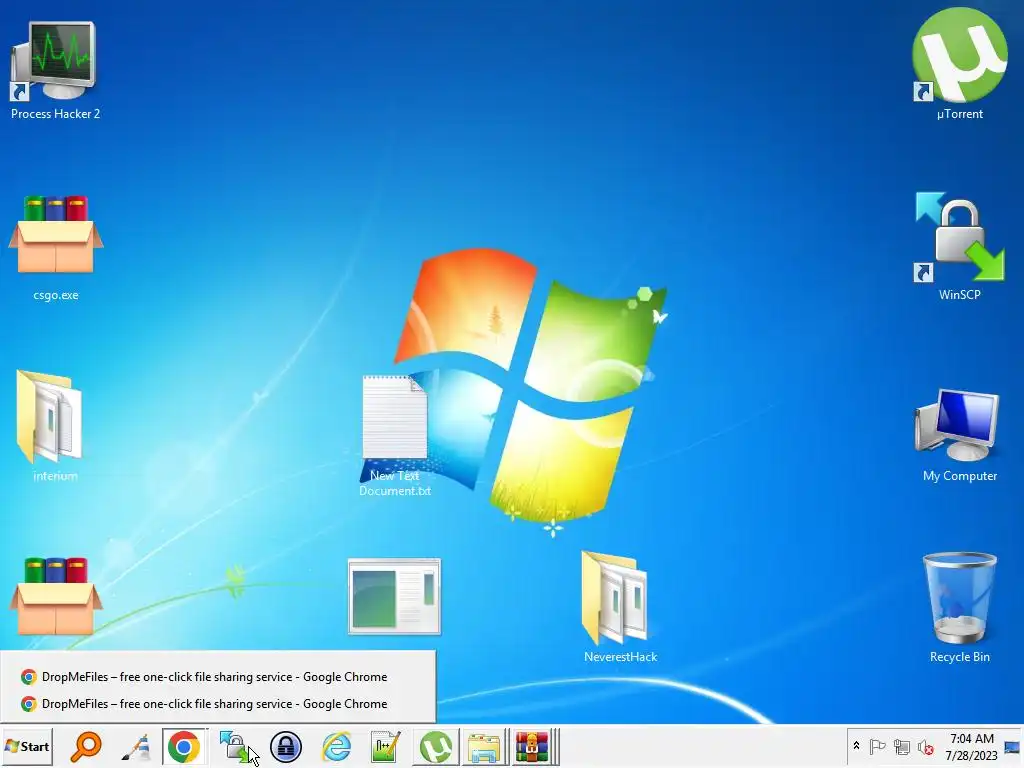Viewport: 1024px width, 768px height.
Task: Open Windows Explorer from the taskbar
Action: click(485, 746)
